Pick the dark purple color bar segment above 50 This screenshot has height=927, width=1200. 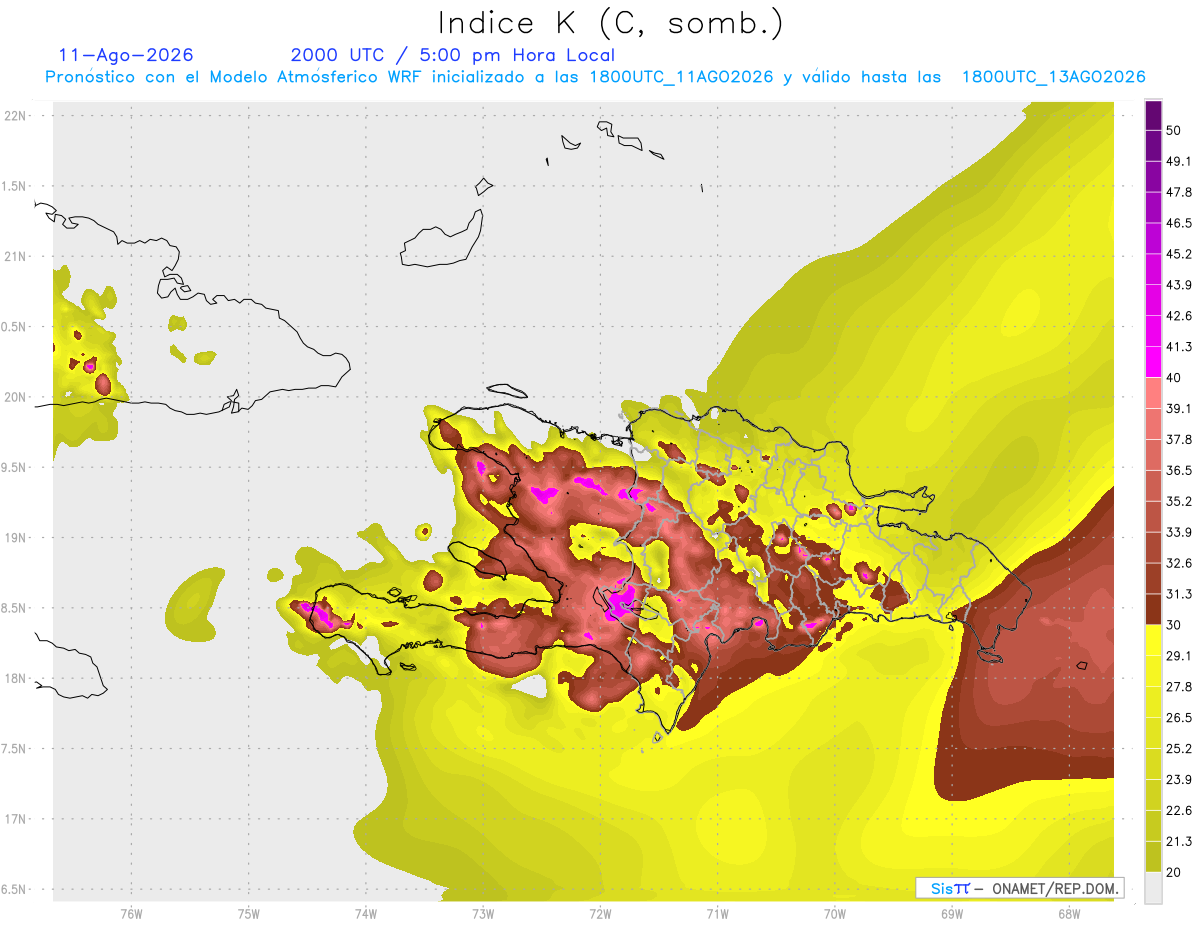click(x=1153, y=116)
